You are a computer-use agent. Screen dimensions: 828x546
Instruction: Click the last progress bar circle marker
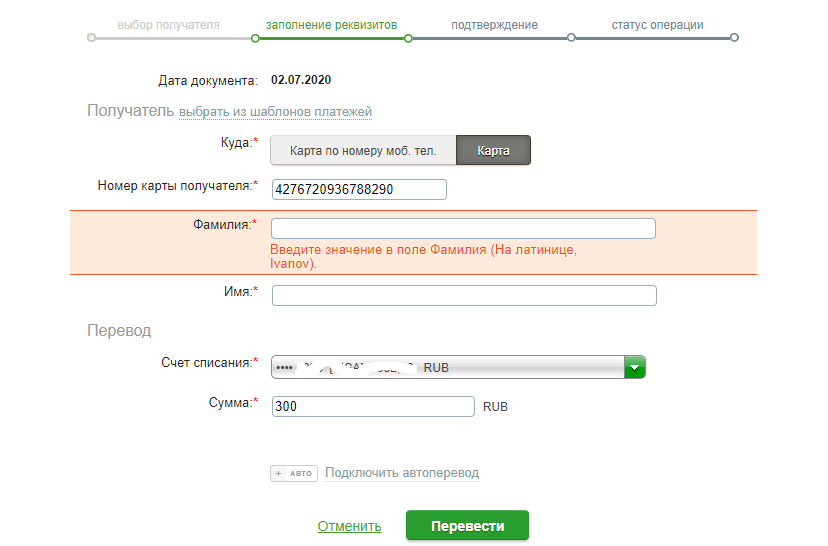734,37
